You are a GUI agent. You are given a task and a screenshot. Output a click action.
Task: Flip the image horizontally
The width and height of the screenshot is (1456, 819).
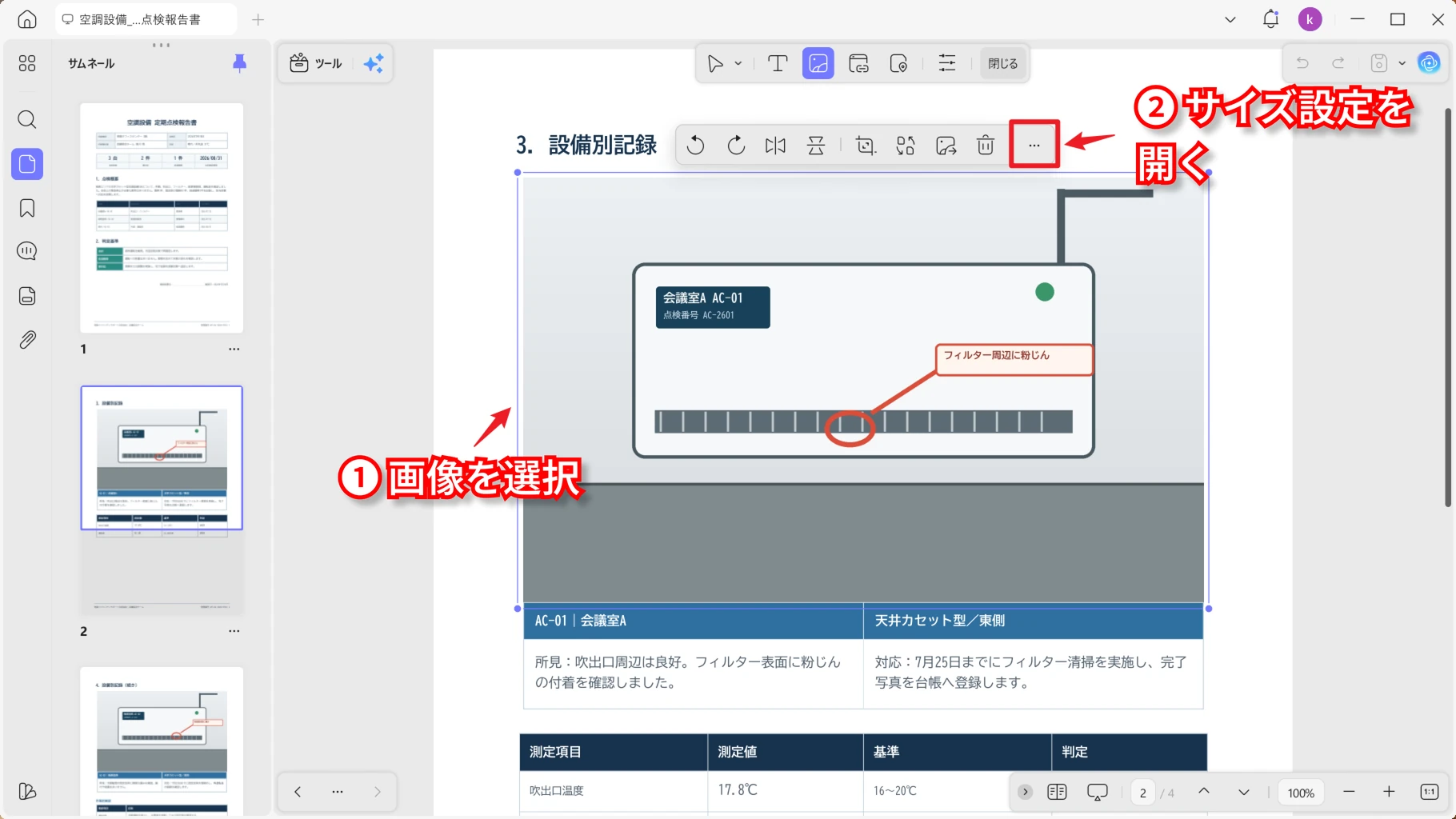(x=775, y=146)
